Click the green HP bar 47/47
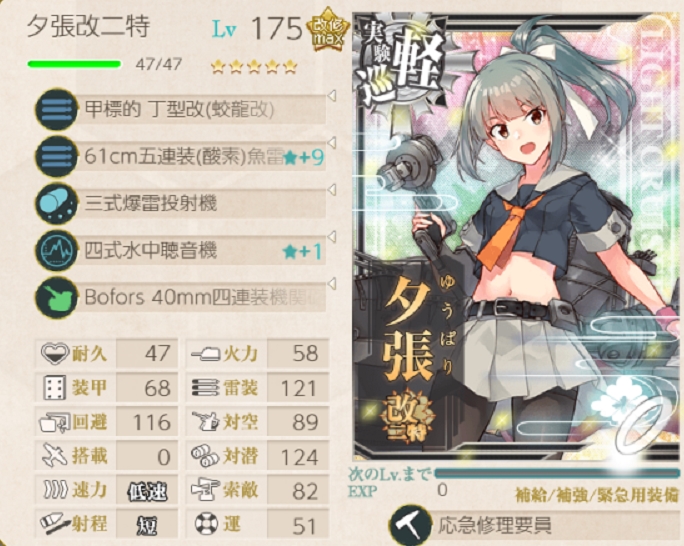The image size is (684, 546). 74,65
